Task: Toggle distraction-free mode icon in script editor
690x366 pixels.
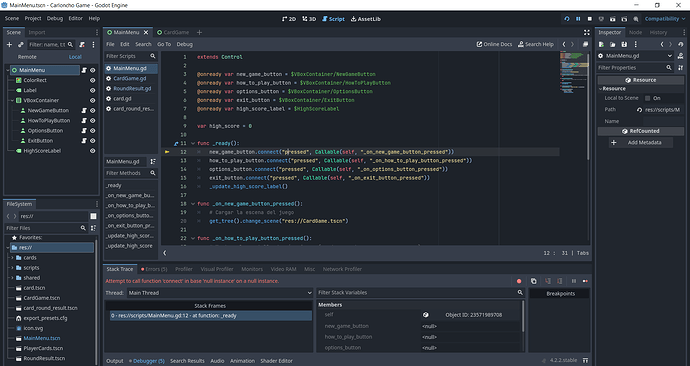Action: [587, 33]
